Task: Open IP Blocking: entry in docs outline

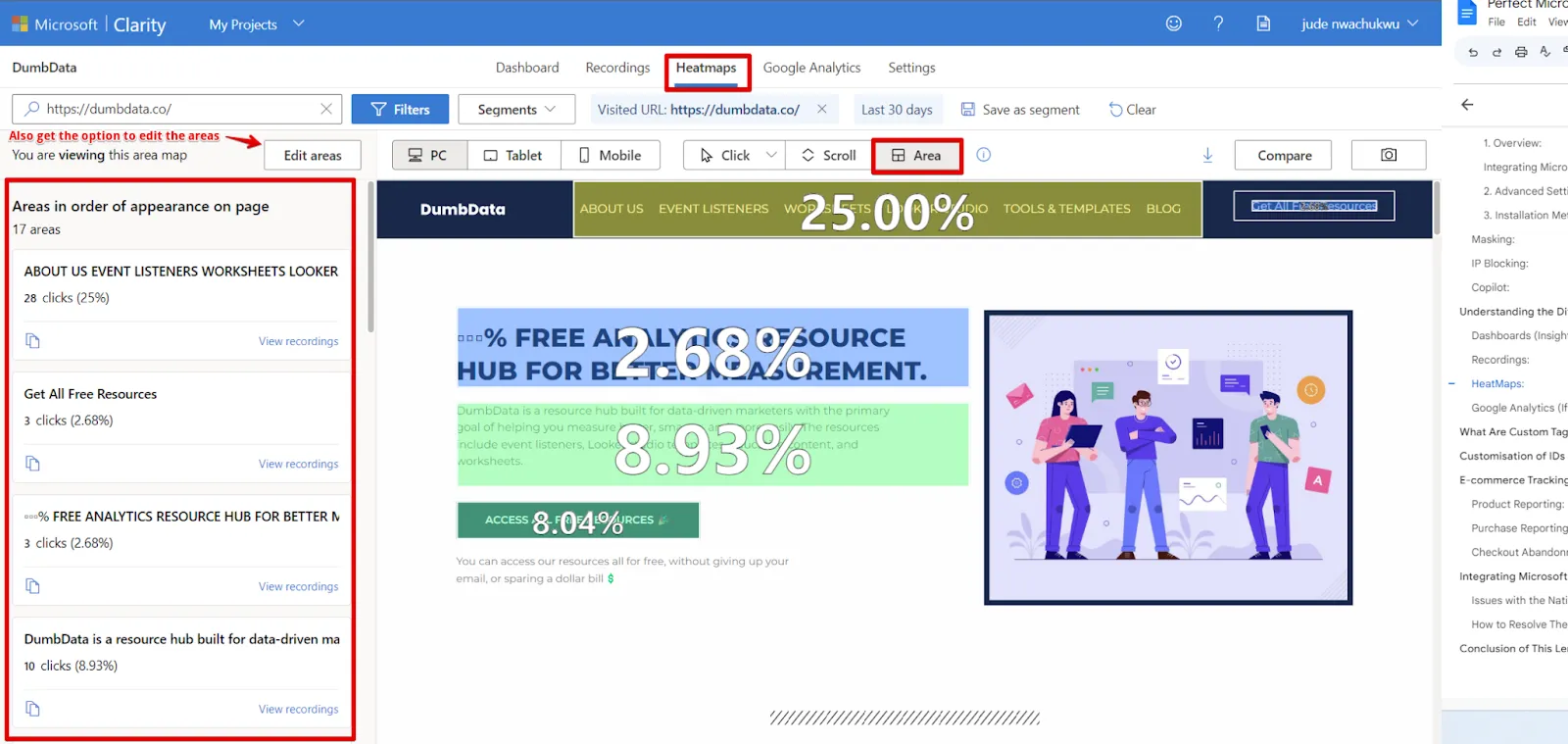Action: (x=1499, y=264)
